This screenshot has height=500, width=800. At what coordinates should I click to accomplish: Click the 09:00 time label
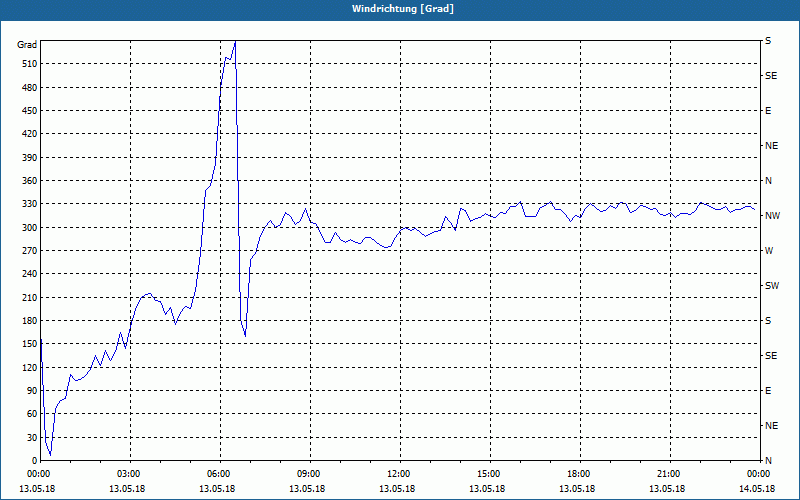(x=308, y=473)
